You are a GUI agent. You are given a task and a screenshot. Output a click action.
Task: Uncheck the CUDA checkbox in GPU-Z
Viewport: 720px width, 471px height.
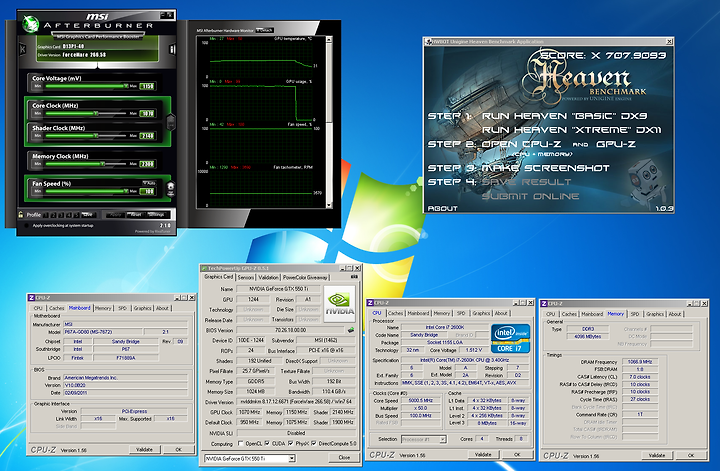point(267,444)
